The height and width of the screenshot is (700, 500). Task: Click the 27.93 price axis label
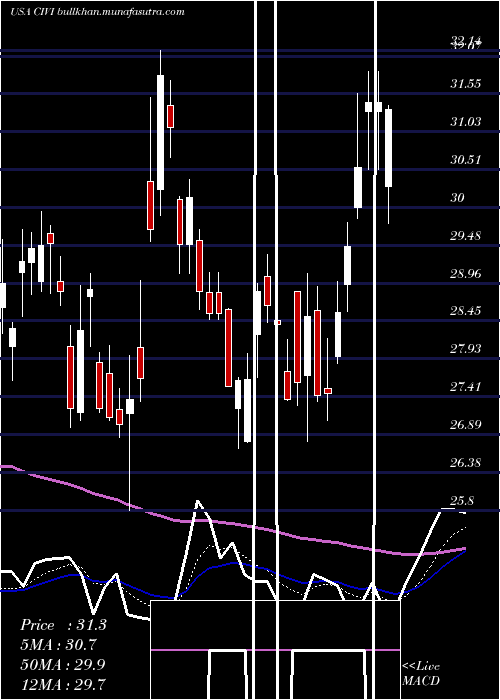pyautogui.click(x=466, y=348)
